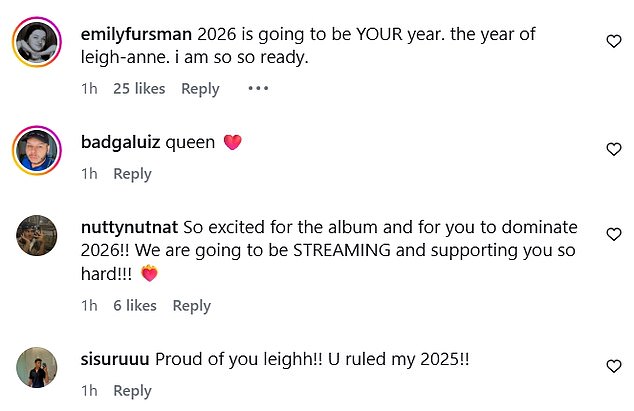The height and width of the screenshot is (411, 634).
Task: View sisuruuu's profile avatar
Action: point(37,367)
